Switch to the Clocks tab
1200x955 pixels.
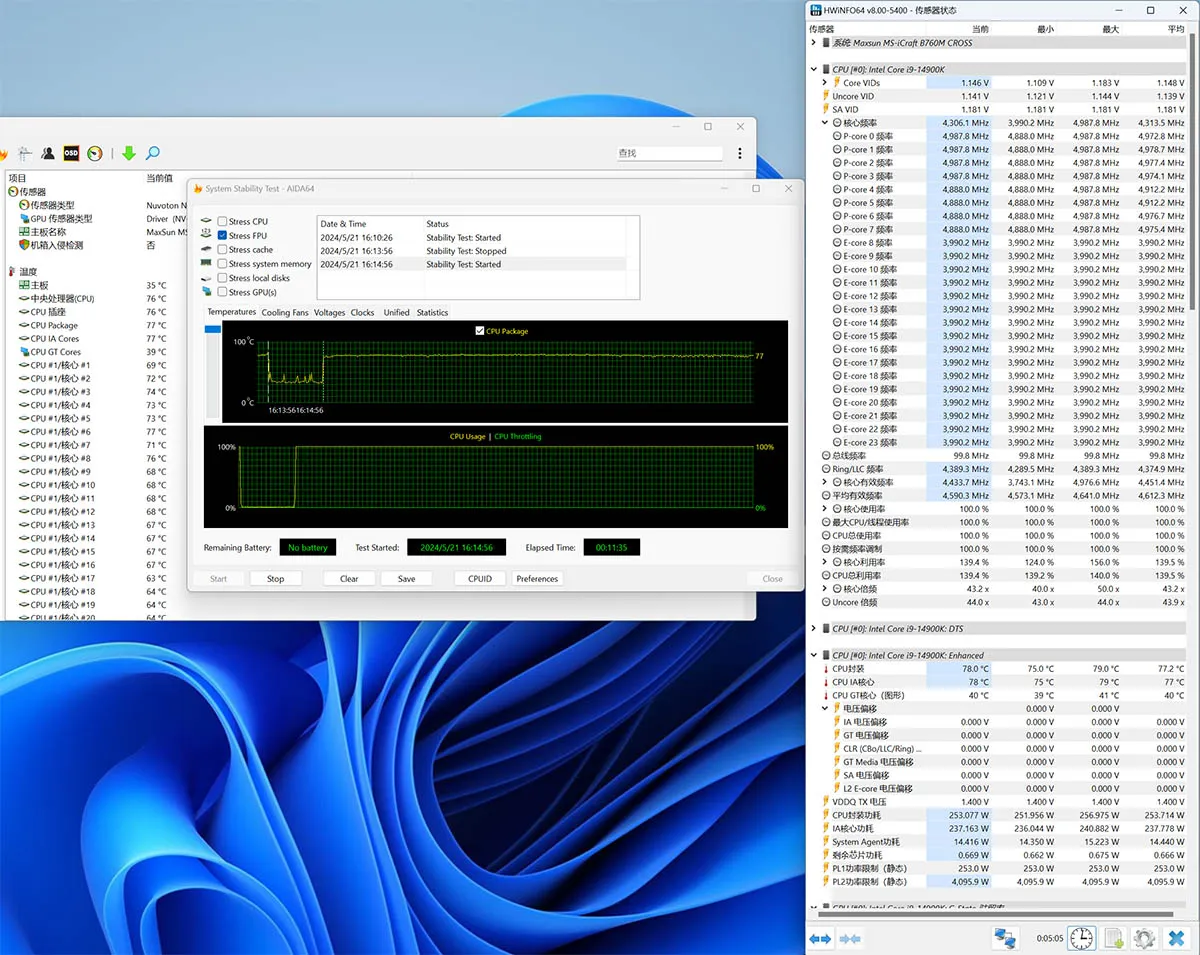tap(362, 312)
